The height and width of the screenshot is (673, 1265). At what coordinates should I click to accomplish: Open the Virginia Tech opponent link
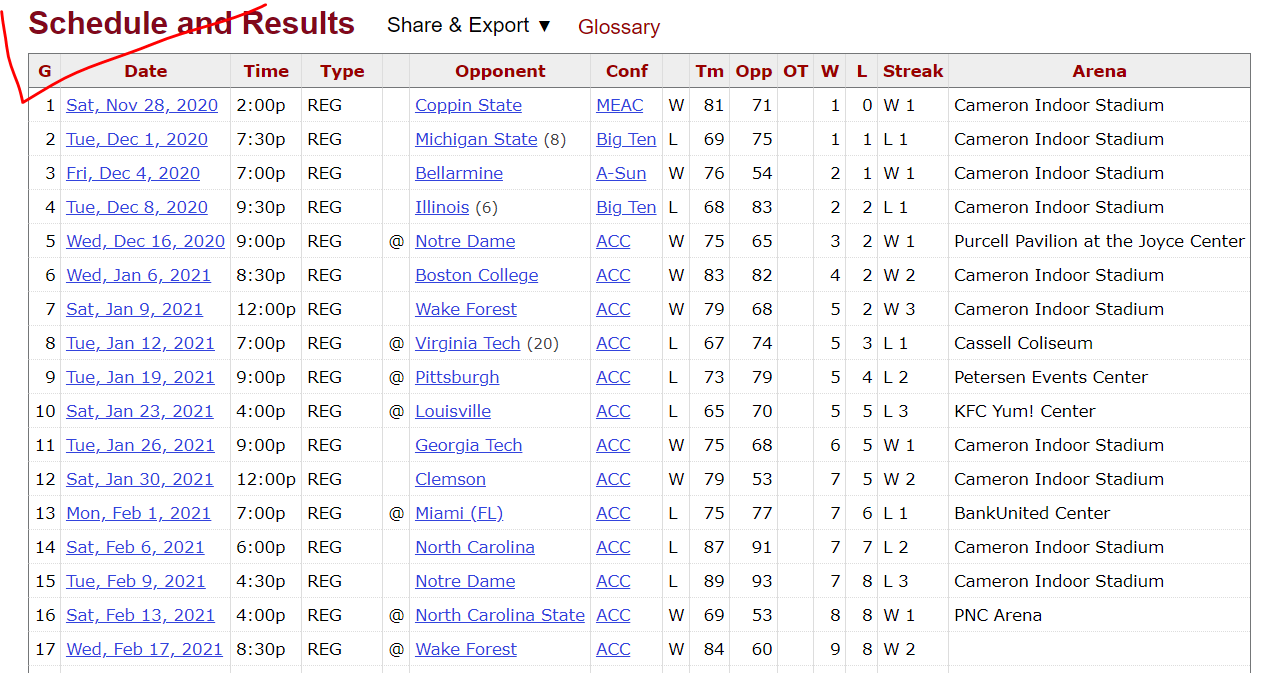coord(468,343)
